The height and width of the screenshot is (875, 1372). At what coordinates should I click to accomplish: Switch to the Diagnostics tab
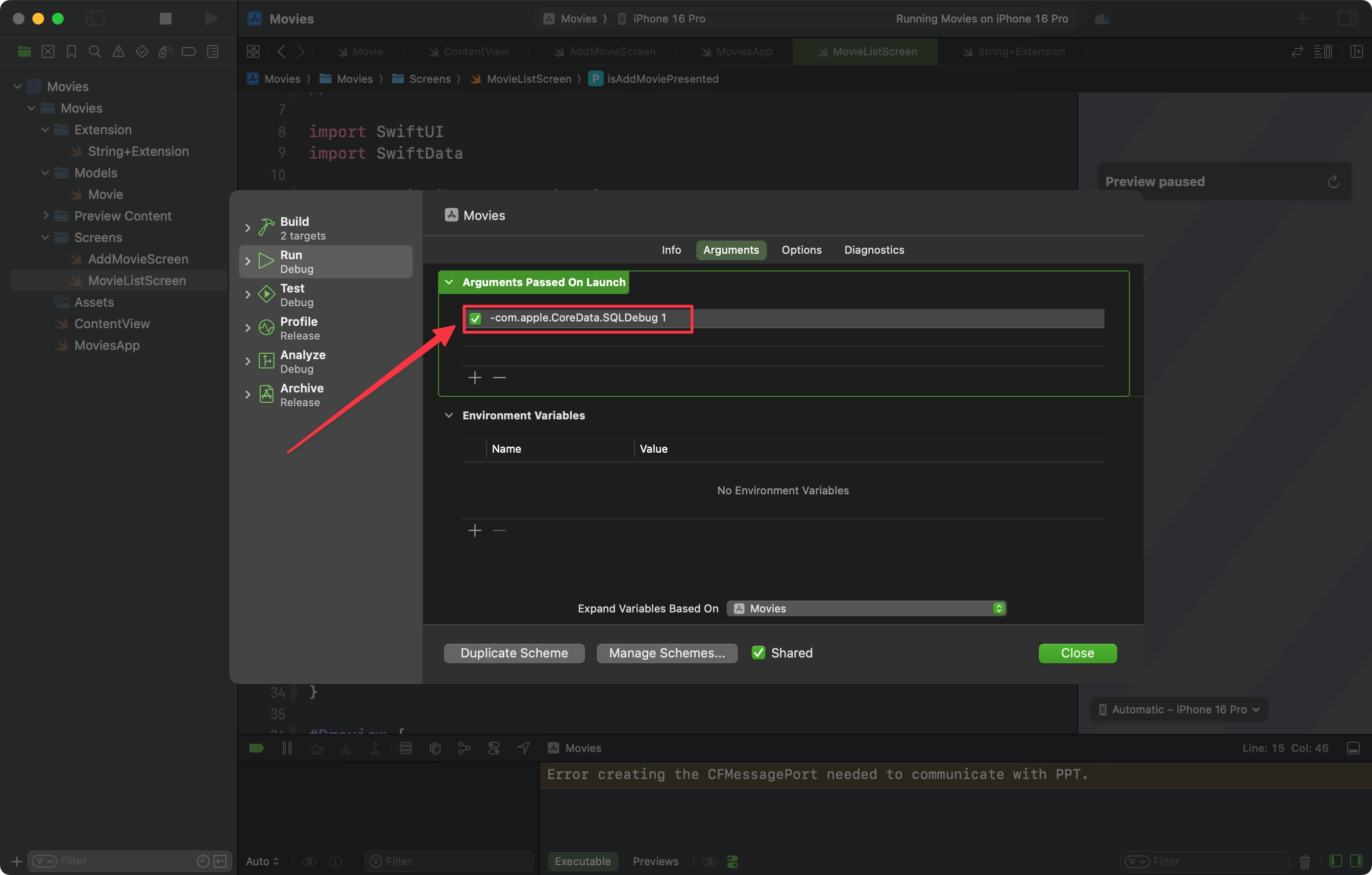click(874, 250)
